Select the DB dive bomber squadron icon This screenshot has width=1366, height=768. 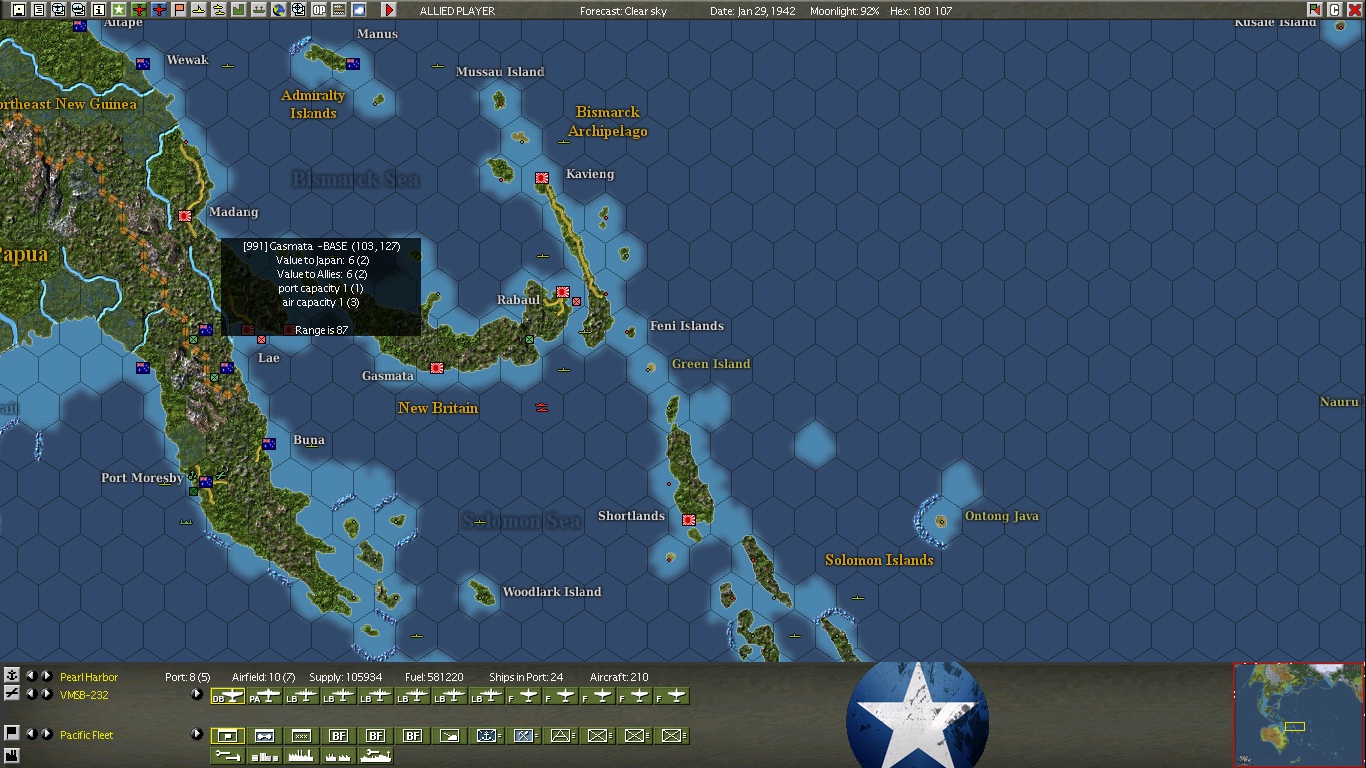coord(228,696)
